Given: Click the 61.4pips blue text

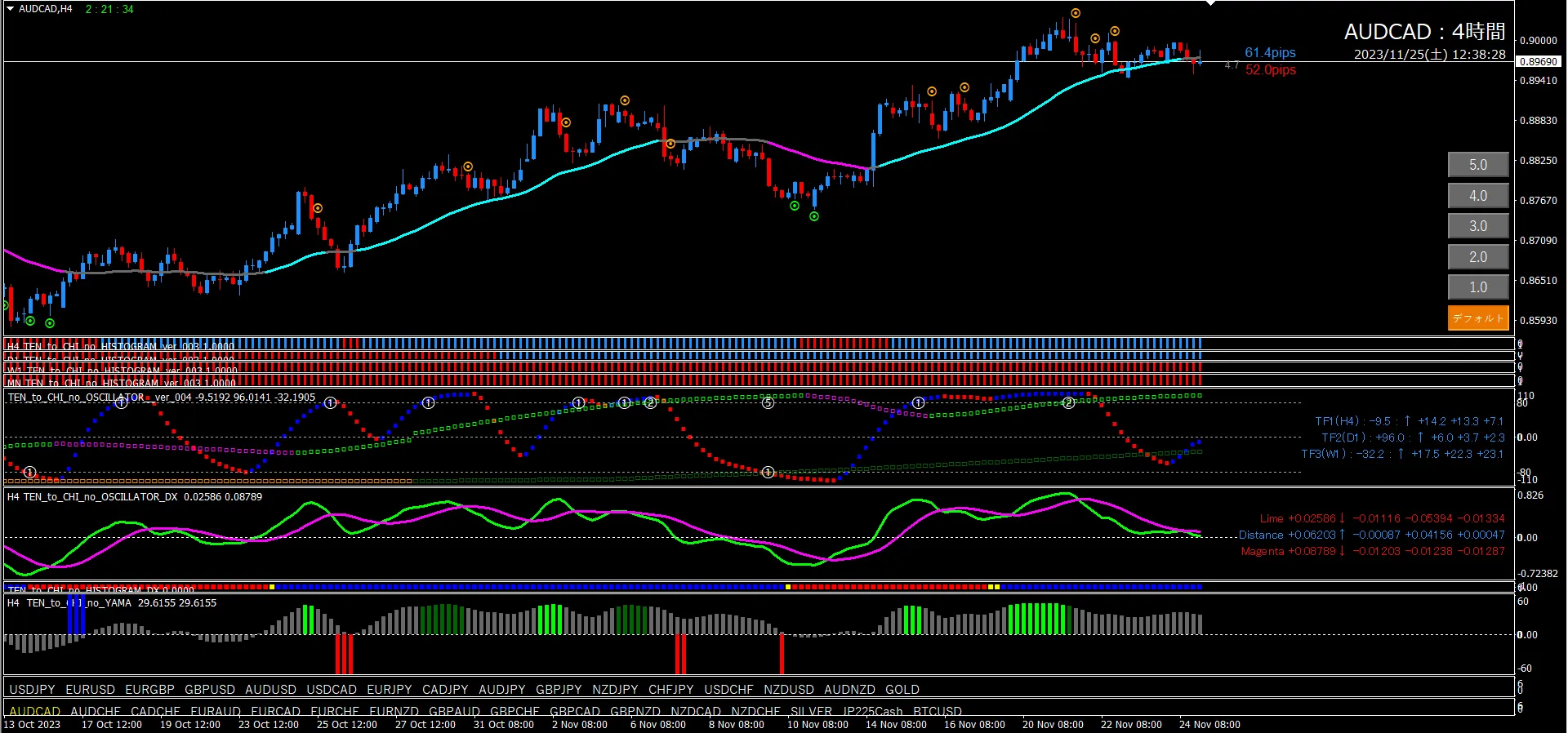Looking at the screenshot, I should click(x=1270, y=53).
